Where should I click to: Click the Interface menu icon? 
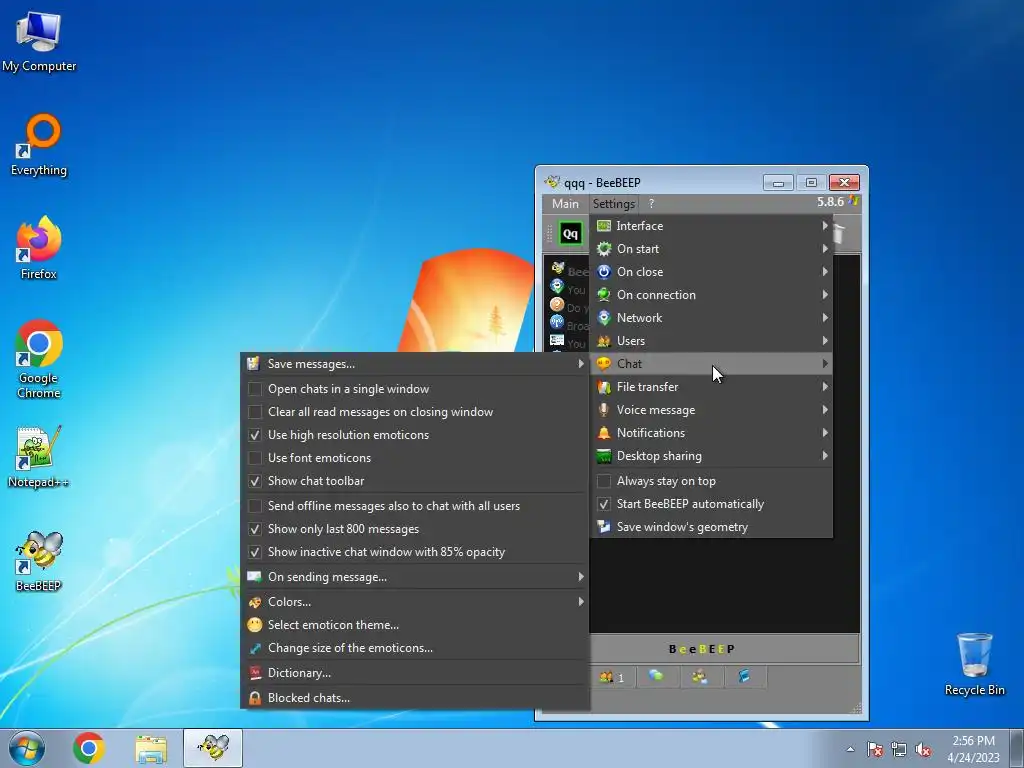(x=604, y=226)
